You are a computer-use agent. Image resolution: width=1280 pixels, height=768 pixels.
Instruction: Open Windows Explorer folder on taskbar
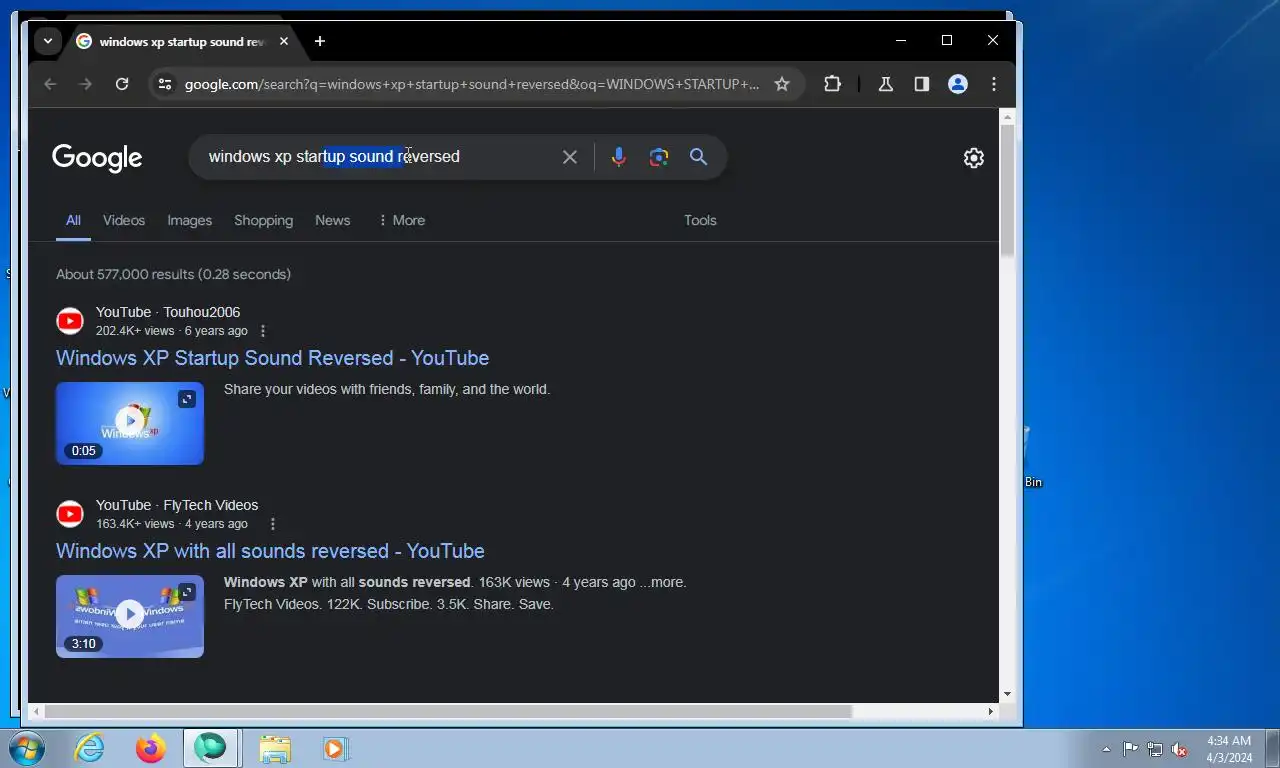[275, 748]
